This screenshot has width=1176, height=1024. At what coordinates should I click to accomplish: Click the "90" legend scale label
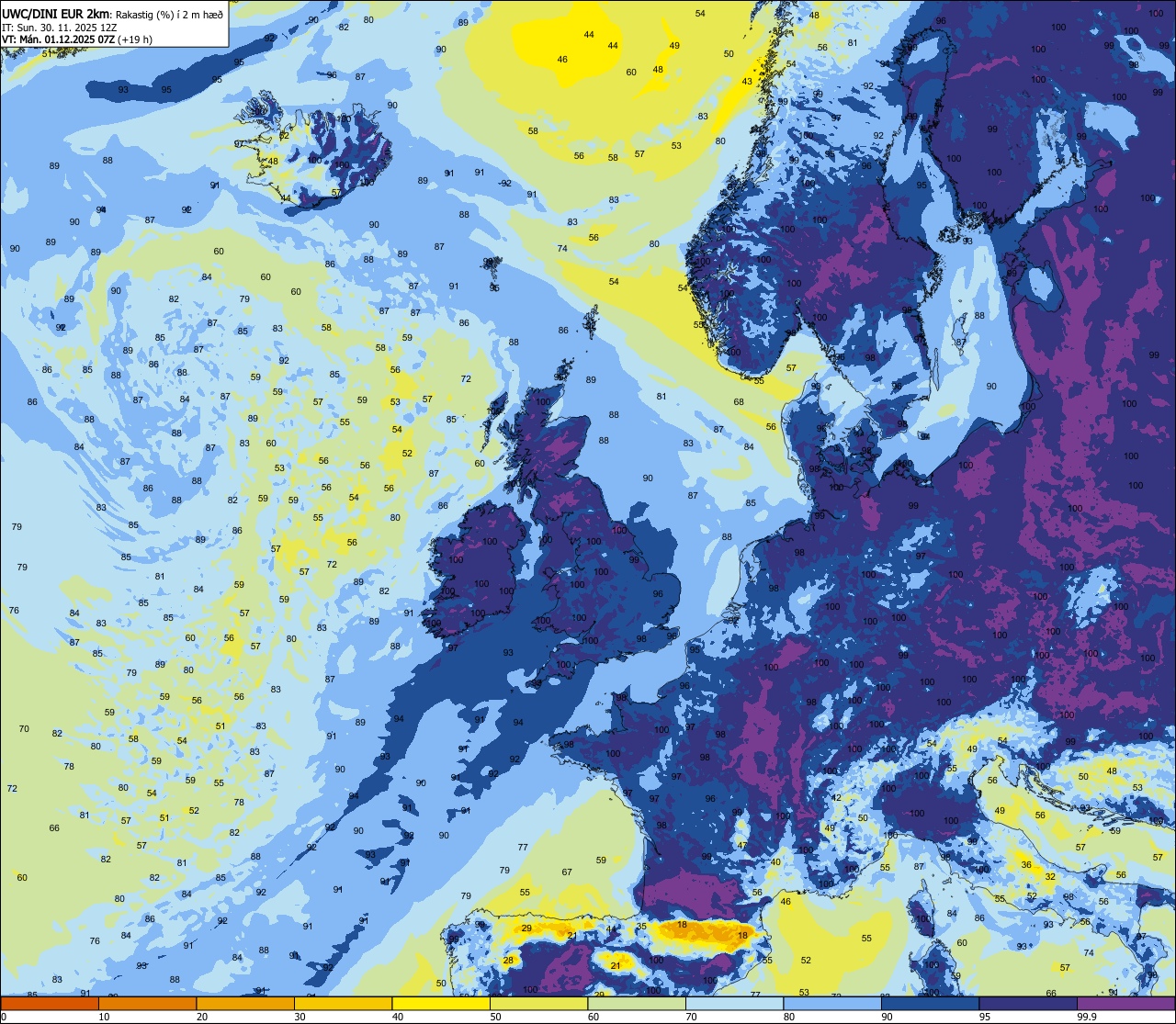coord(887,1017)
